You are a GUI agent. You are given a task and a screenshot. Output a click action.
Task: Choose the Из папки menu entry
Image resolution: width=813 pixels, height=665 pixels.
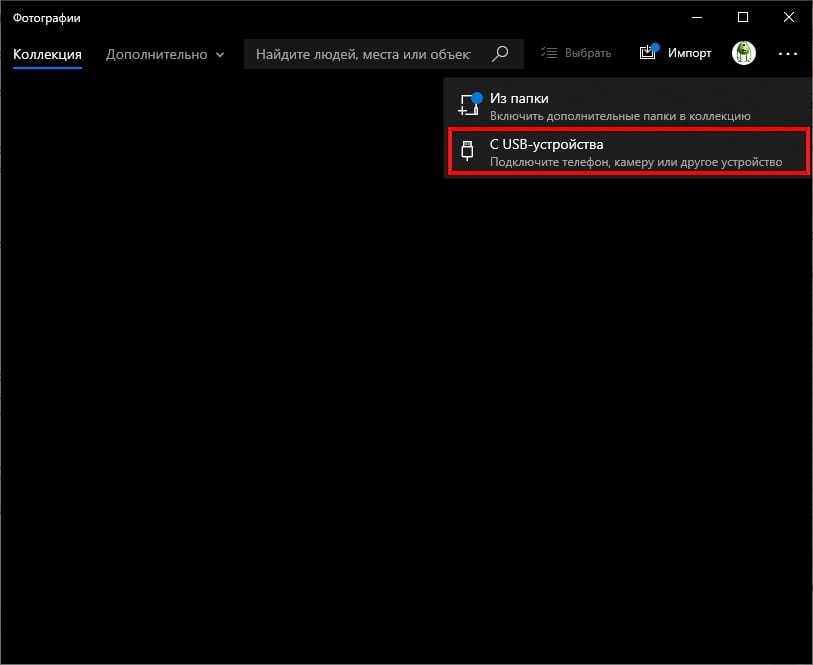coord(519,98)
